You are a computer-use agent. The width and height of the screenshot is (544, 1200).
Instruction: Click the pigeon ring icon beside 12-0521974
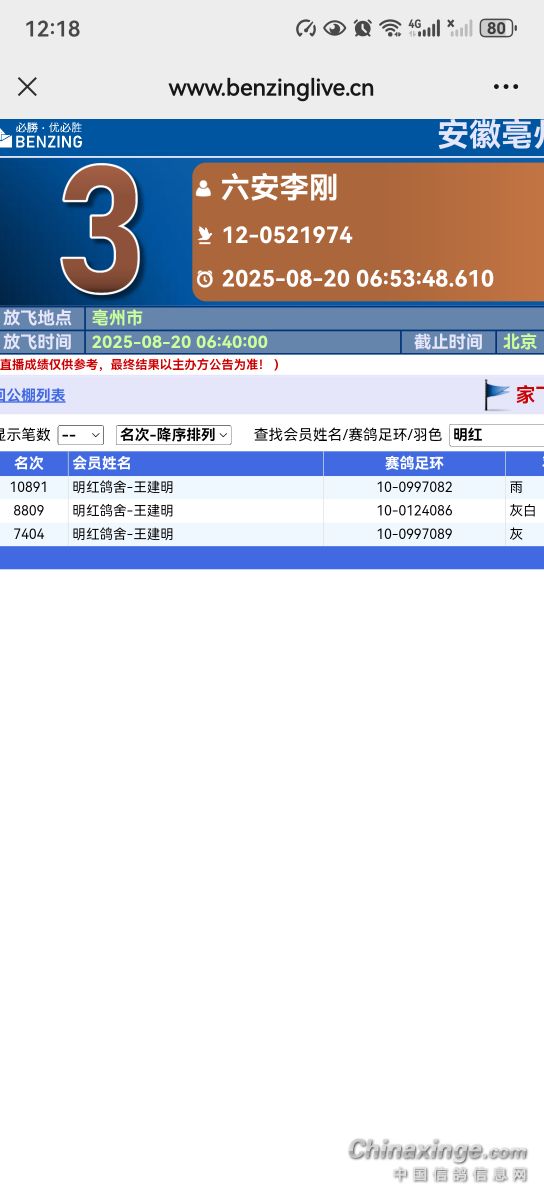(205, 236)
